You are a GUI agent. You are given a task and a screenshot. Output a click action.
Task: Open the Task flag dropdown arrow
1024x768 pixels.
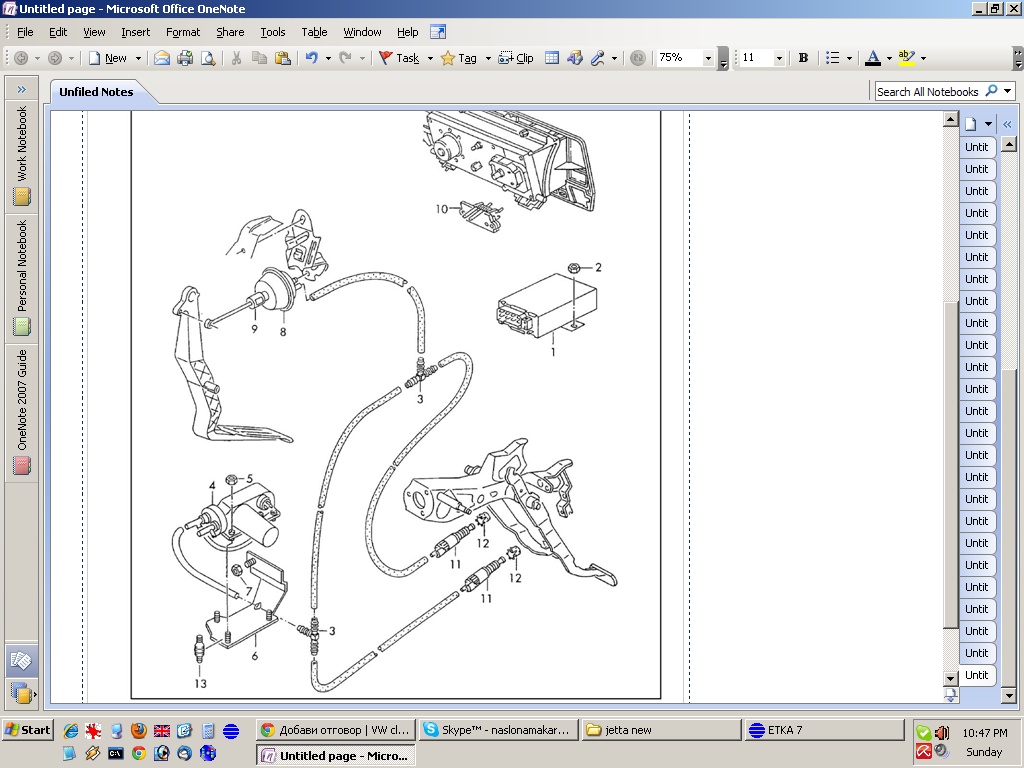[x=430, y=58]
